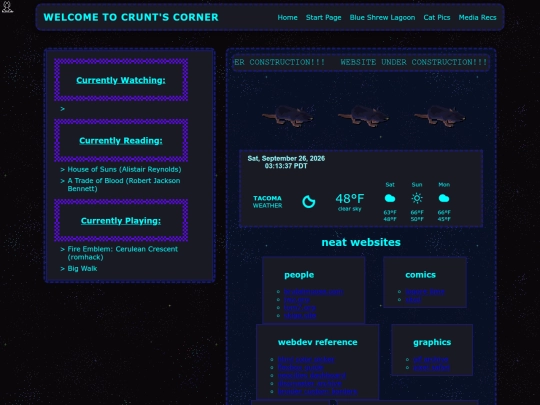This screenshot has height=405, width=540.
Task: Click the neat websites heading
Action: (x=361, y=242)
